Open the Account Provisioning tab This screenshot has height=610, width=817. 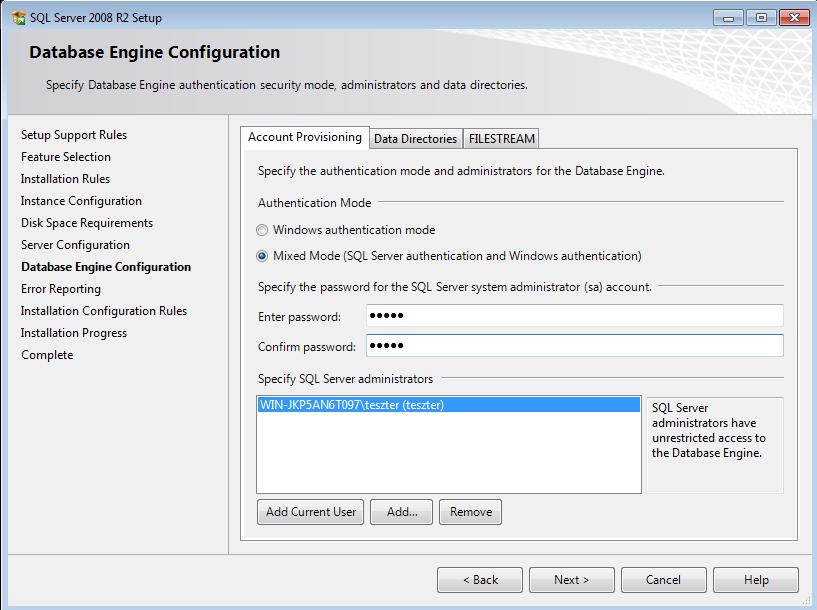(x=305, y=138)
